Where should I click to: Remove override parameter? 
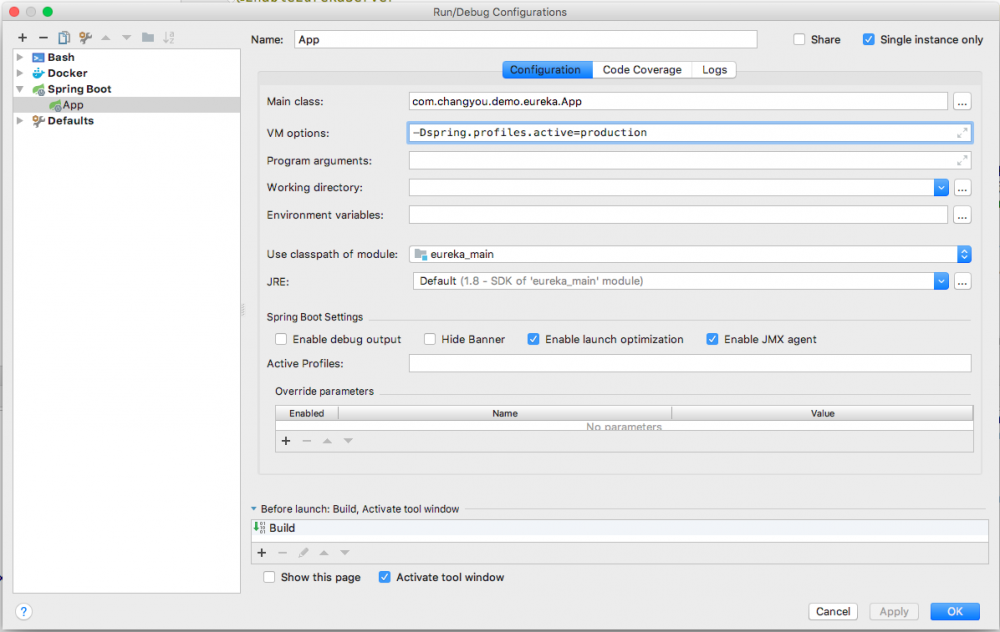pos(307,441)
